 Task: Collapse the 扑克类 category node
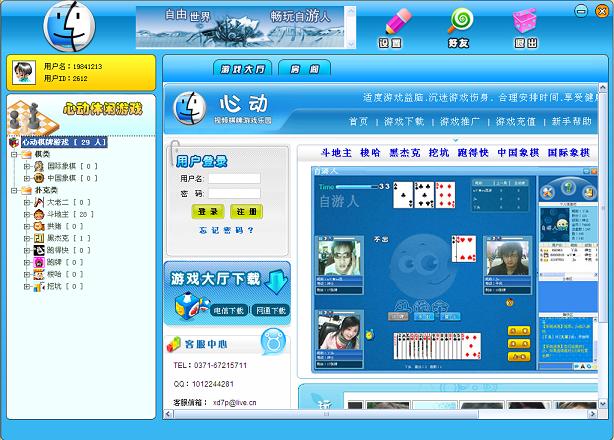pos(14,191)
